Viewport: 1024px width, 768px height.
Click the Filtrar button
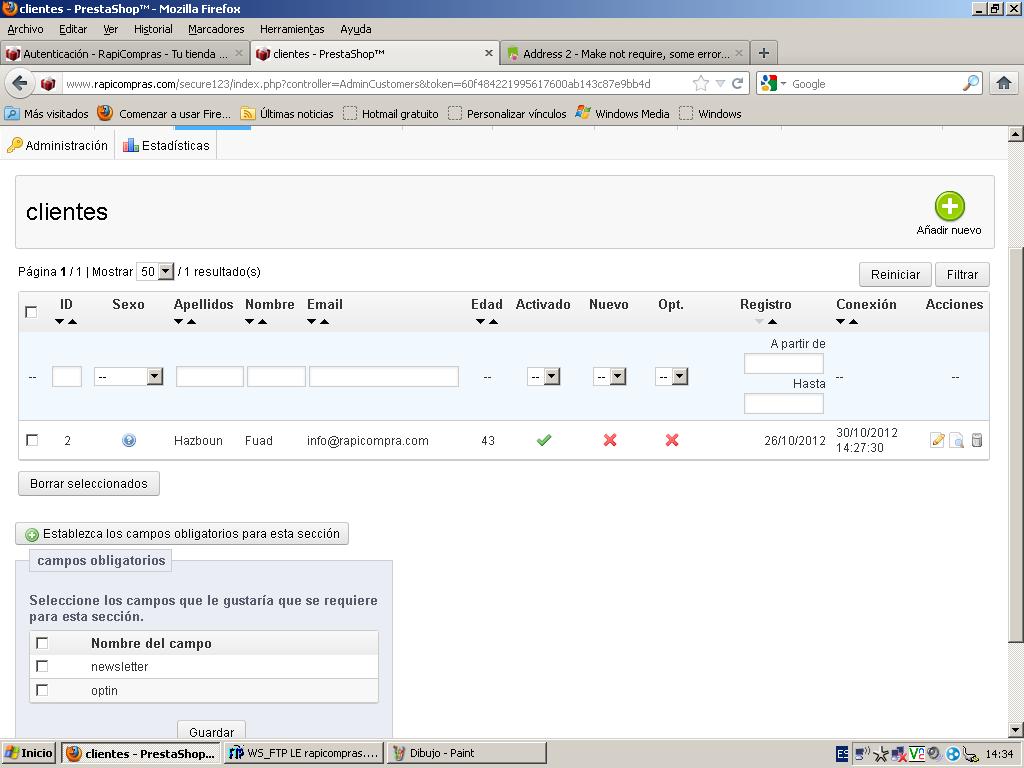coord(963,274)
